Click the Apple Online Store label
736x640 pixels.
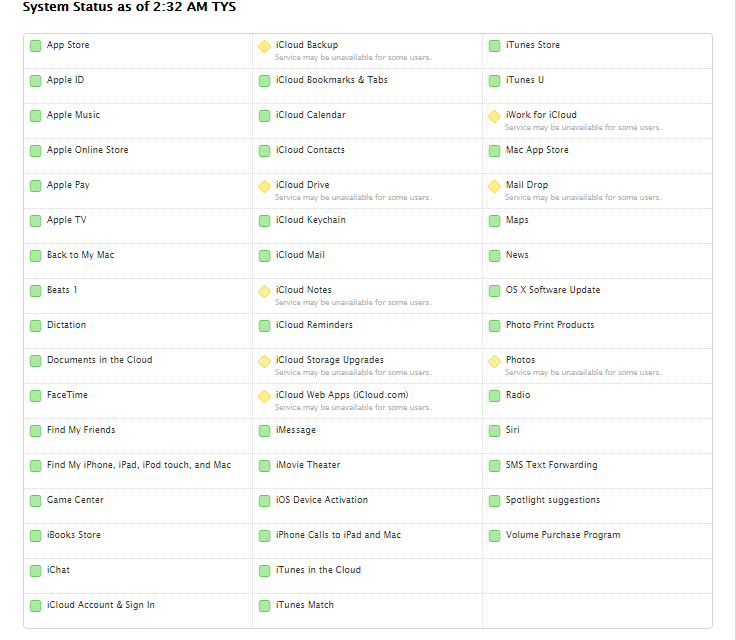point(87,150)
